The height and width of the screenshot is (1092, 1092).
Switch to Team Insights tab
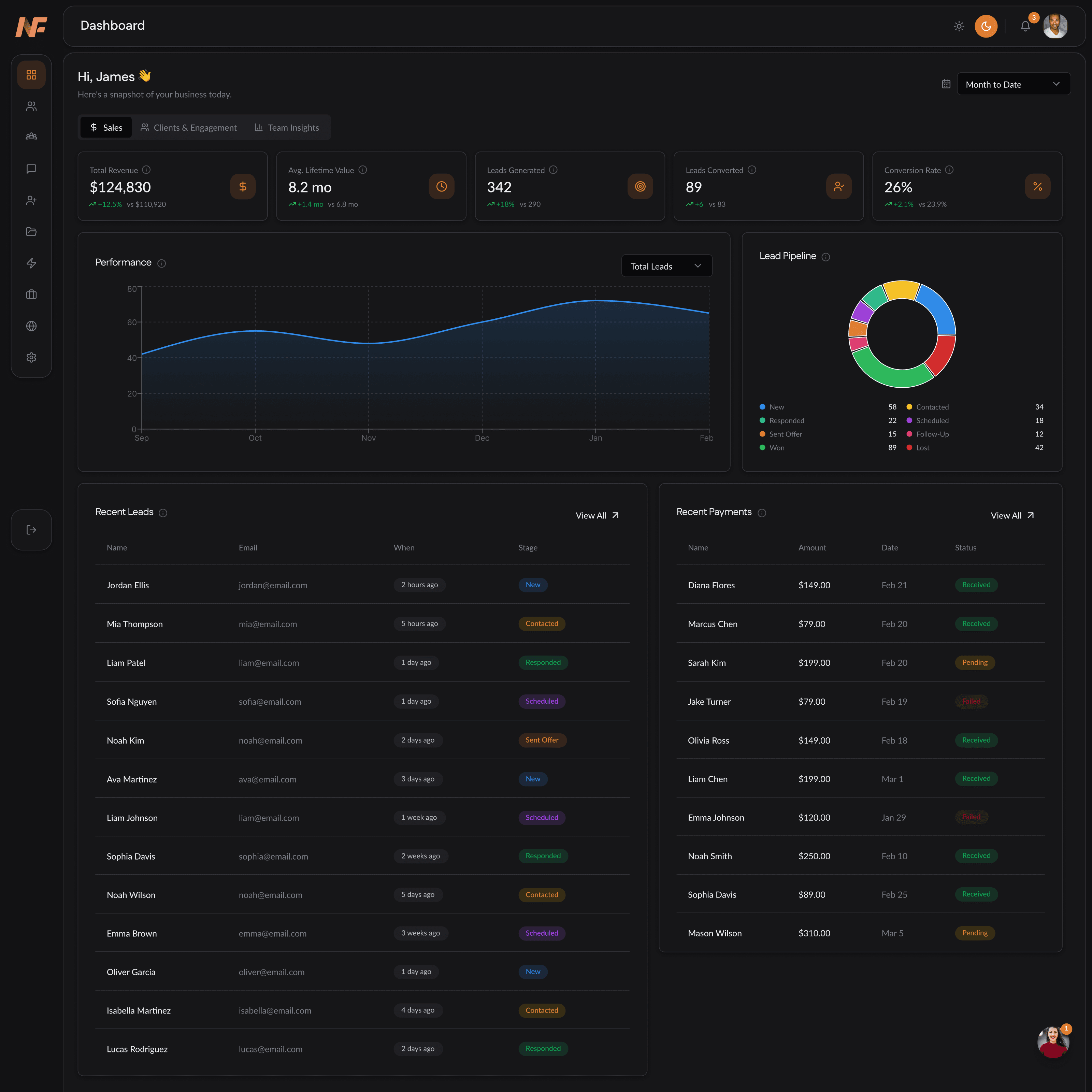287,128
